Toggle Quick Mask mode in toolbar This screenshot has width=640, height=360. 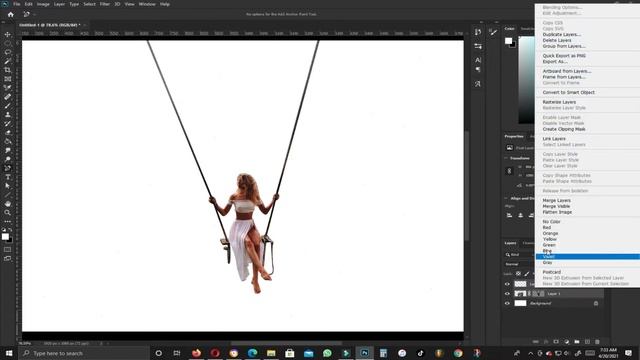(7, 249)
